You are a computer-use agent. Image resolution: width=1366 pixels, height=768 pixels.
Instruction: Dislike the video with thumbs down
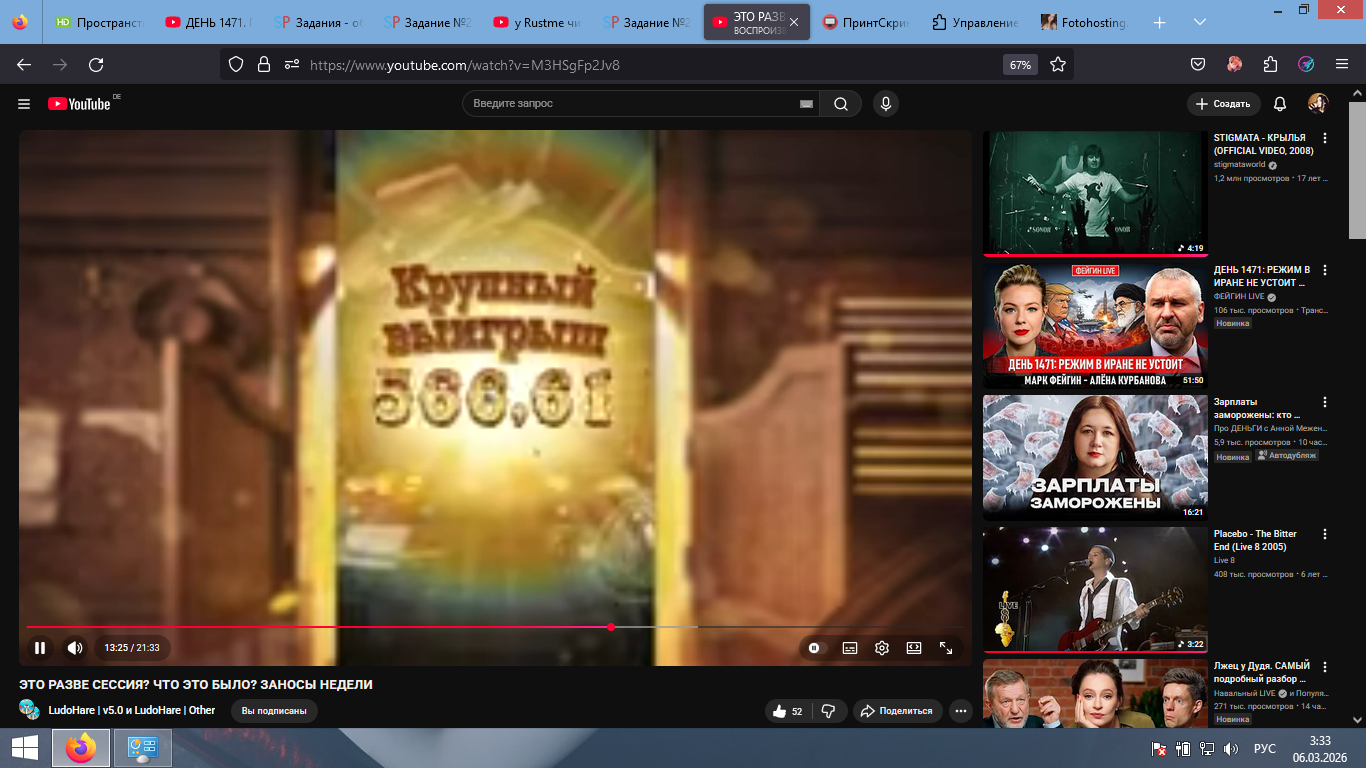[828, 711]
